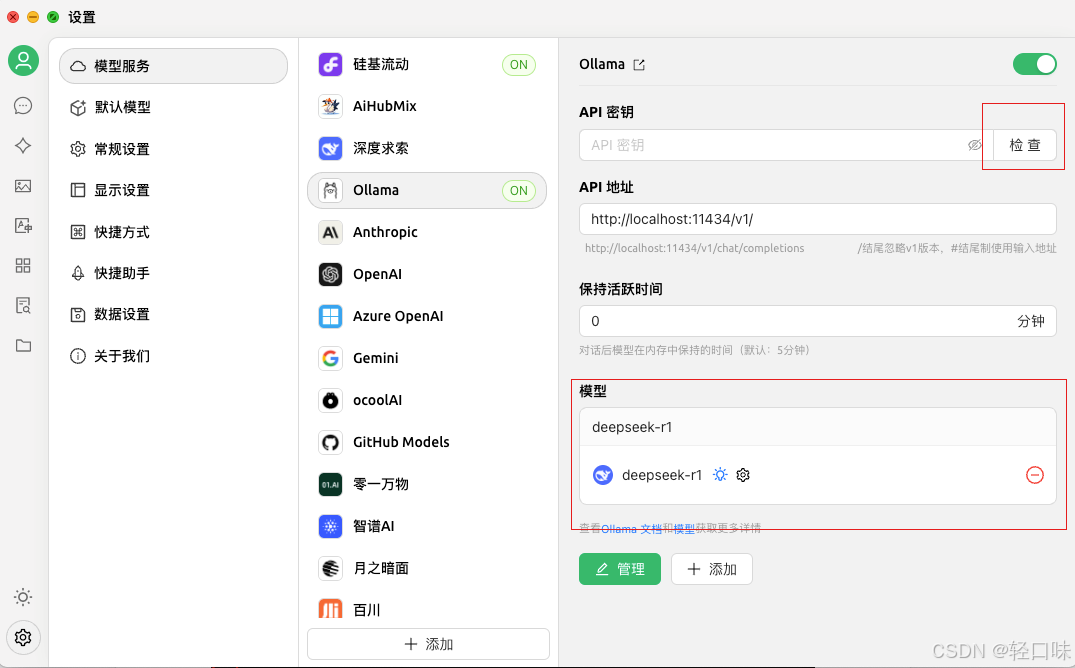The width and height of the screenshot is (1075, 668).
Task: Open deepseek-r1 model settings gear
Action: [743, 475]
